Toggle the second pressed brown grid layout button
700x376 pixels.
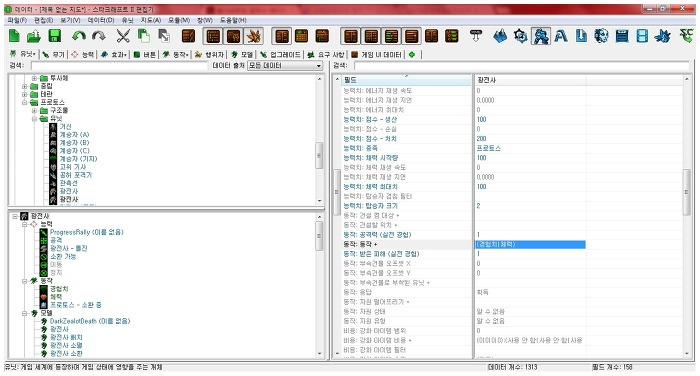tap(371, 36)
